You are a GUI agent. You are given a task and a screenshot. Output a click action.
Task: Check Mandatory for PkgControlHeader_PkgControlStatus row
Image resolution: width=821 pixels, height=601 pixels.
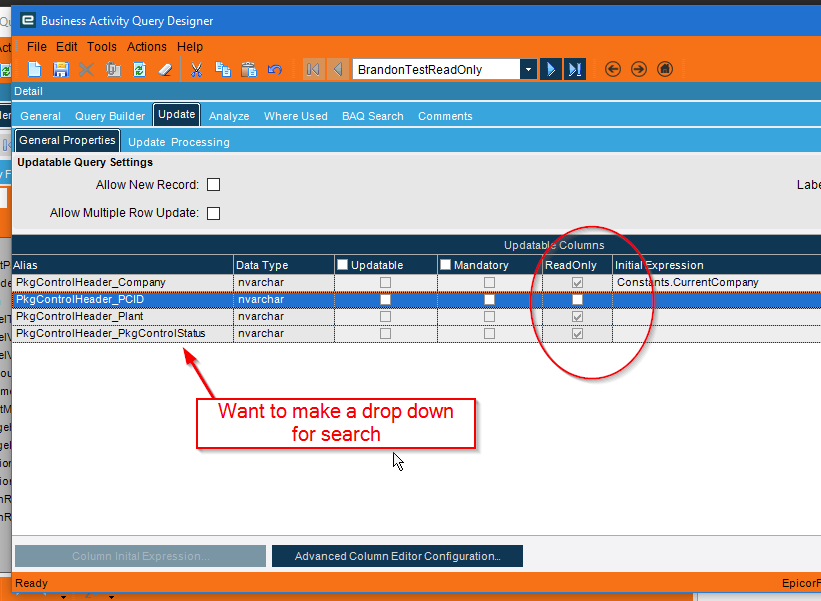coord(490,333)
